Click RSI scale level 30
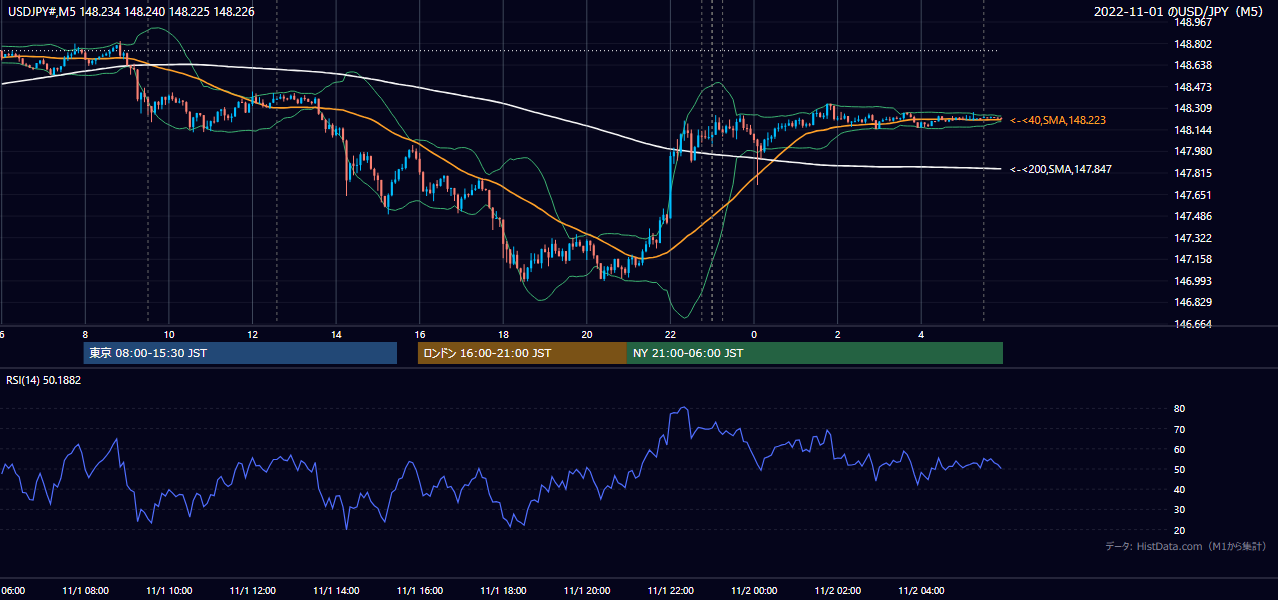 (x=1180, y=510)
